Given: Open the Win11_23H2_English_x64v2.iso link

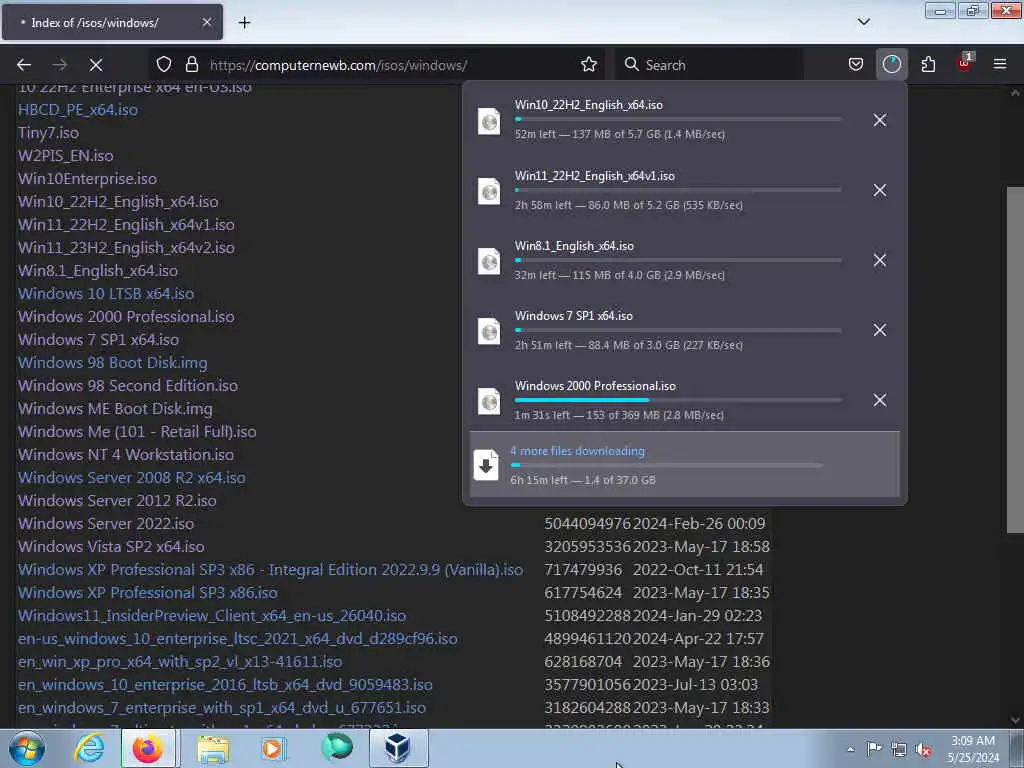Looking at the screenshot, I should tap(126, 248).
